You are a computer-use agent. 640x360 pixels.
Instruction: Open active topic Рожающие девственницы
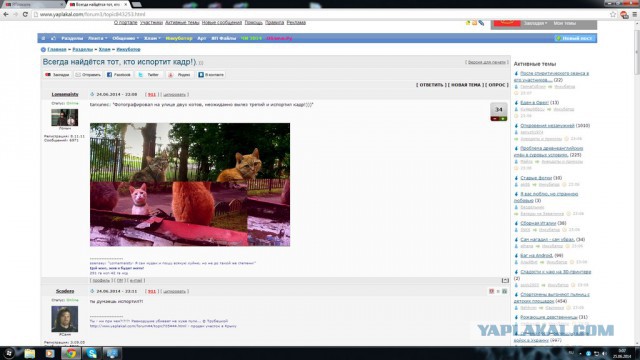pos(549,317)
